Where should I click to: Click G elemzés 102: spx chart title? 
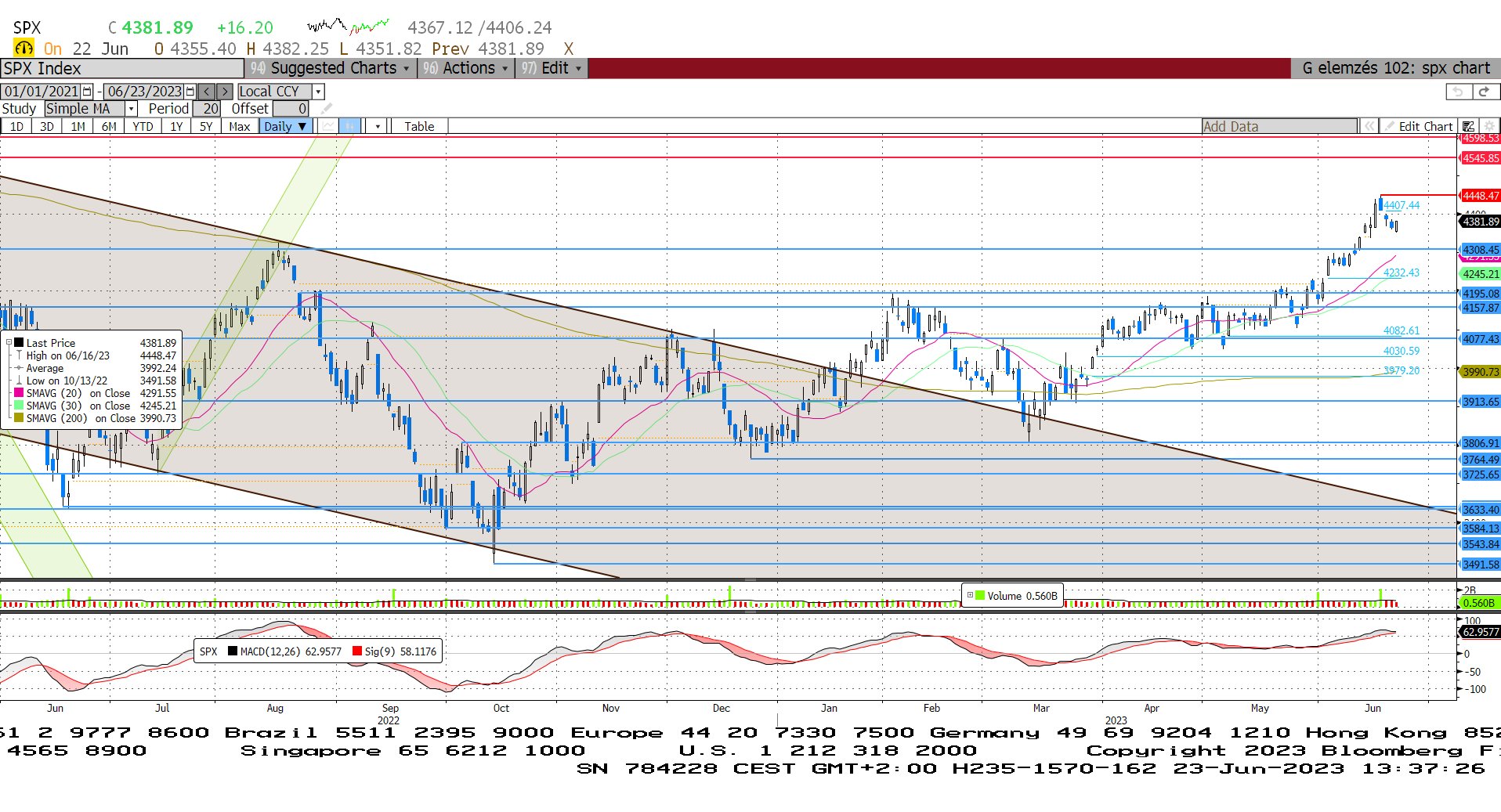pos(1396,68)
